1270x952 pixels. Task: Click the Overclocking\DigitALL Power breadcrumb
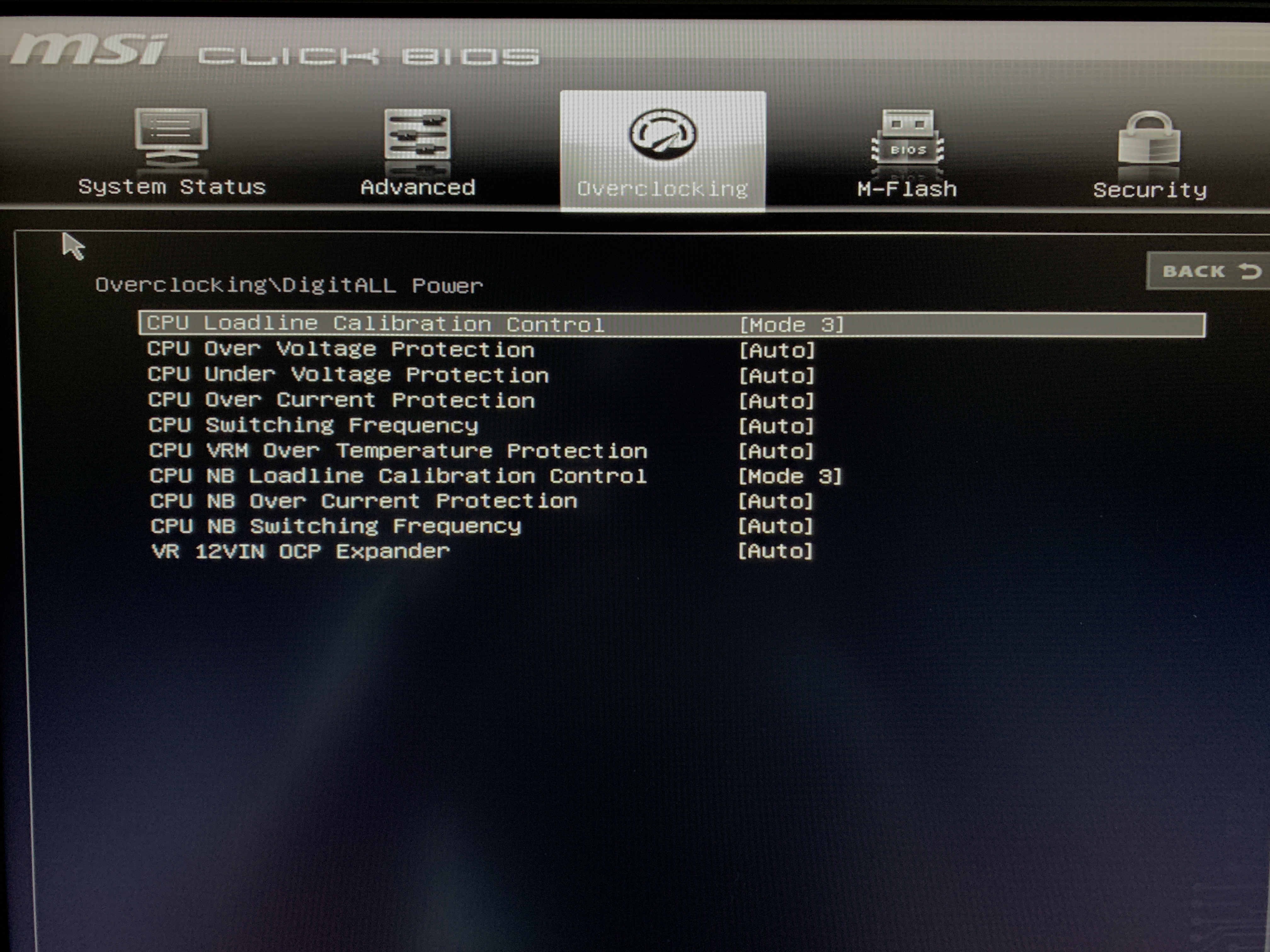pos(289,286)
